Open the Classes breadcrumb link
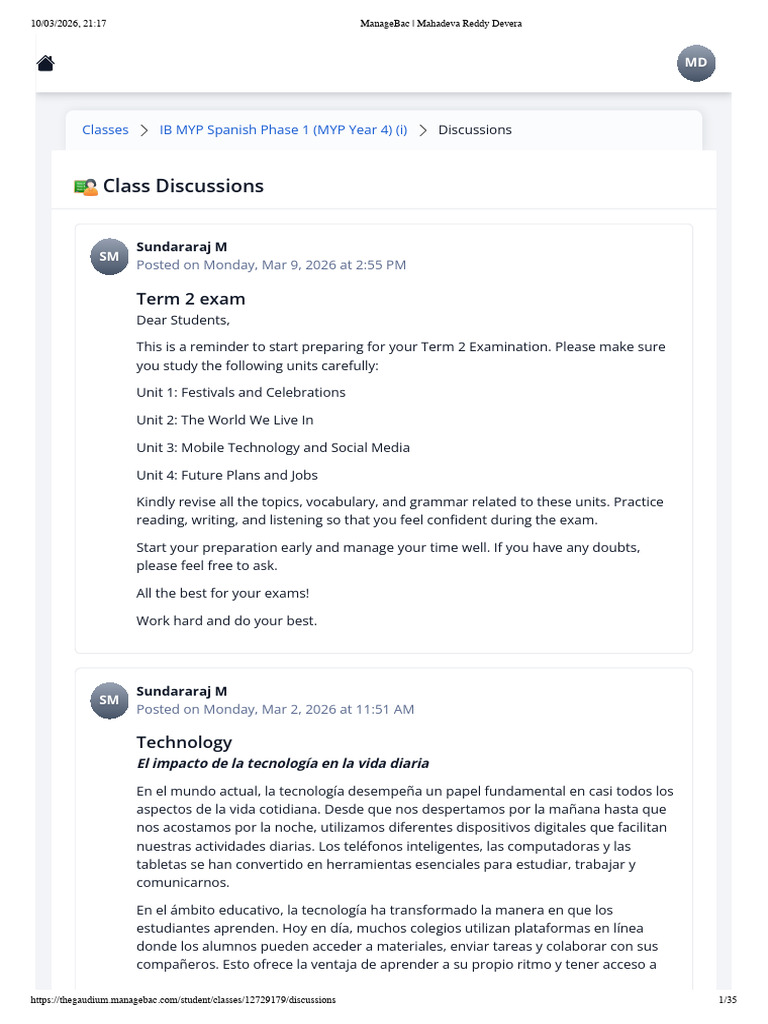Image resolution: width=768 pixels, height=1024 pixels. tap(105, 130)
